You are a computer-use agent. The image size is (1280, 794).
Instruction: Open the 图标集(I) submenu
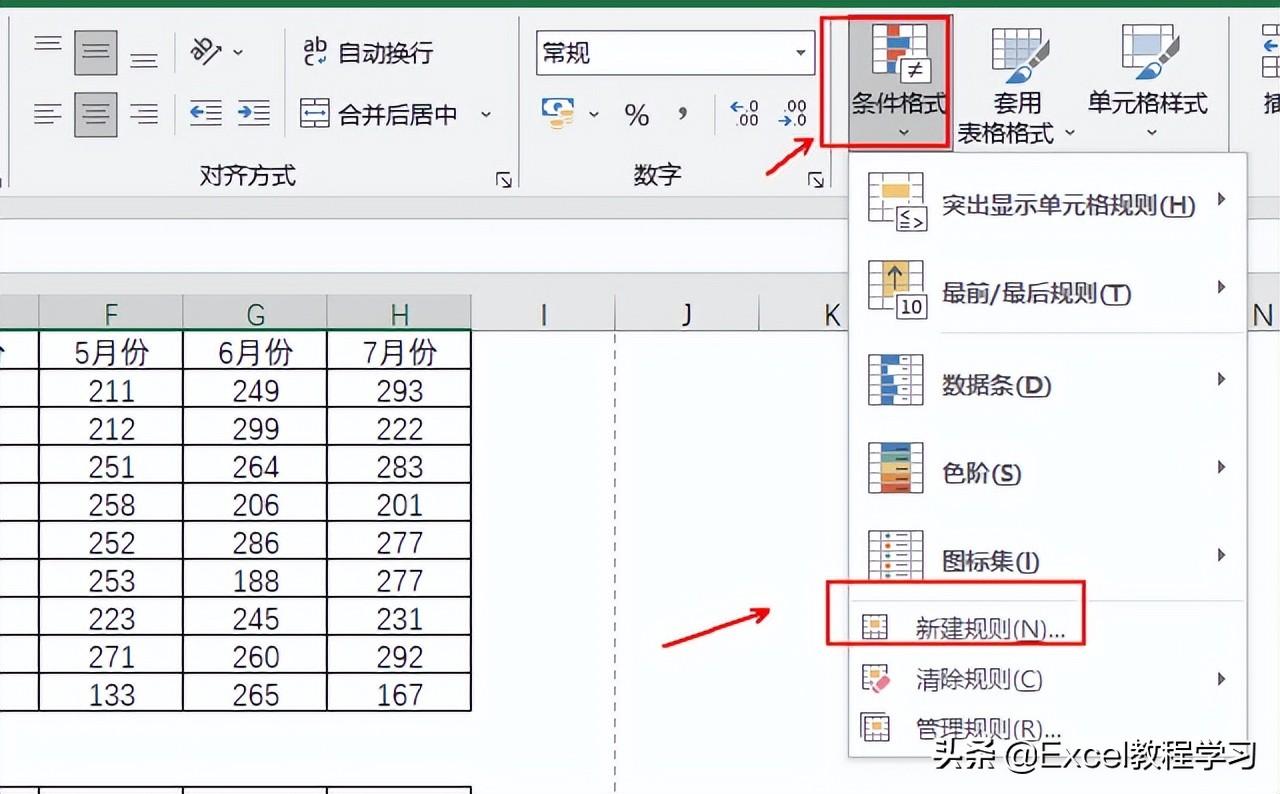1048,559
